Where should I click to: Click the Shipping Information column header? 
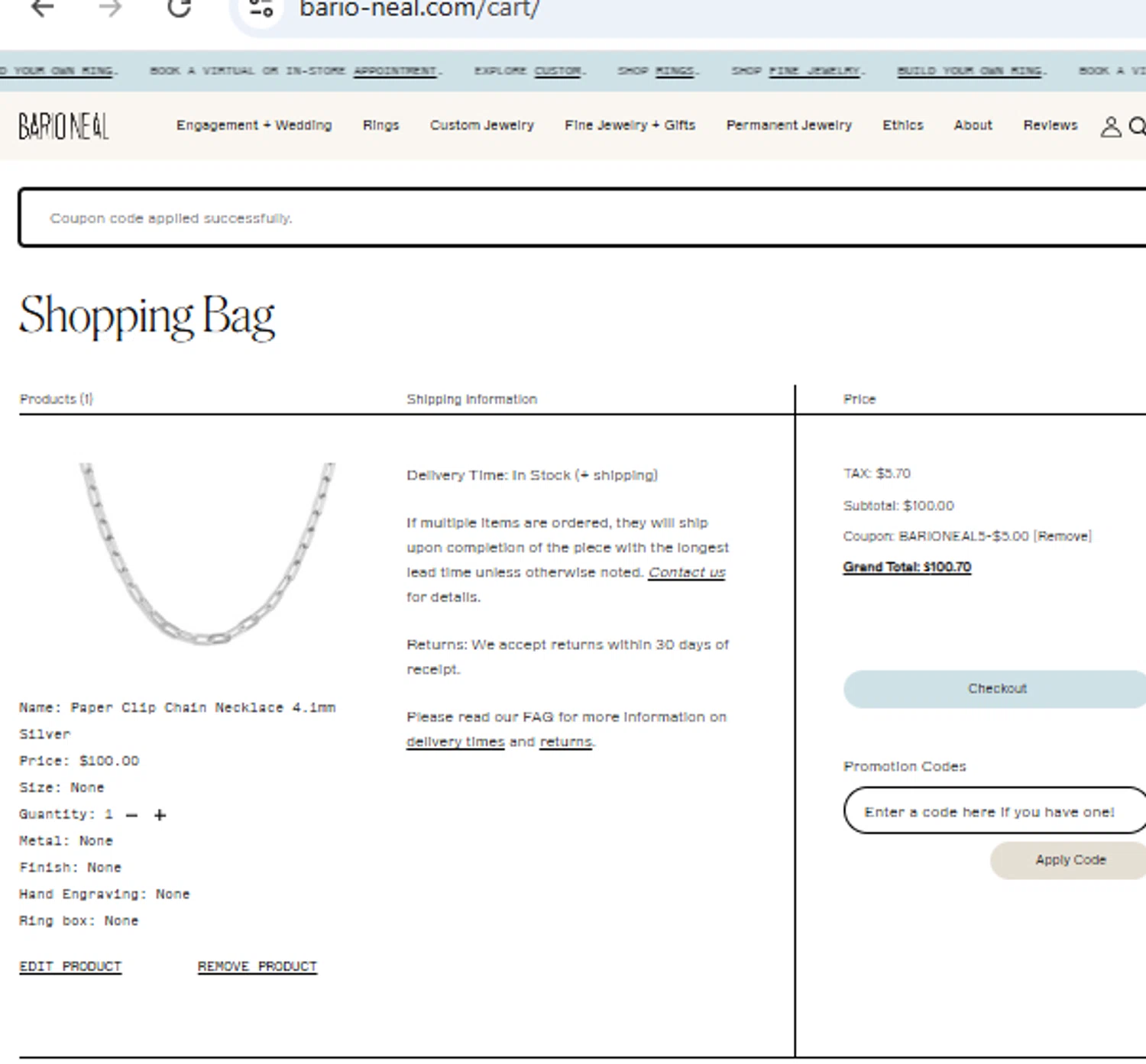click(471, 399)
